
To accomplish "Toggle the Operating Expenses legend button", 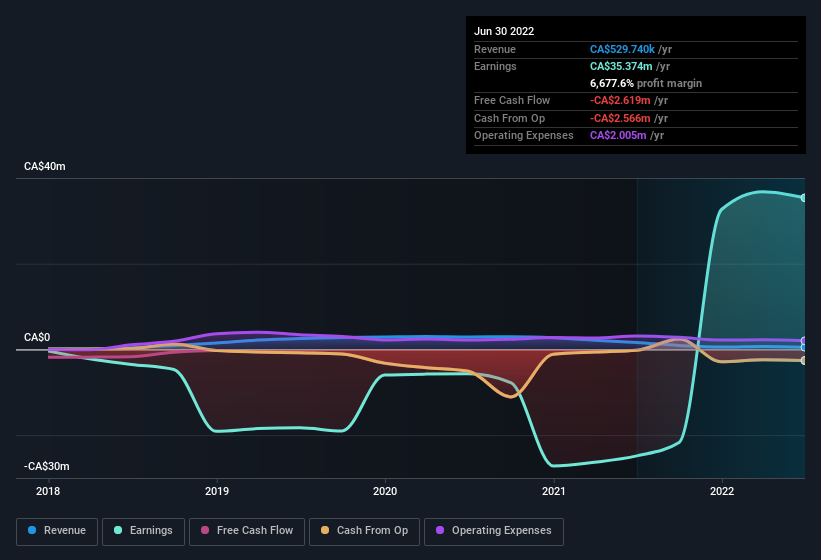I will pyautogui.click(x=494, y=531).
